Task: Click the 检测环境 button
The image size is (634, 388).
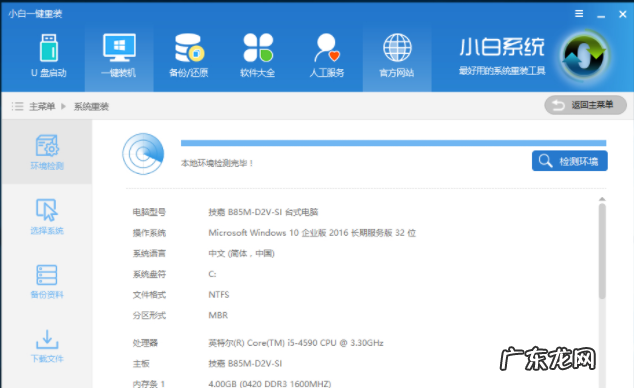Action: pos(570,161)
